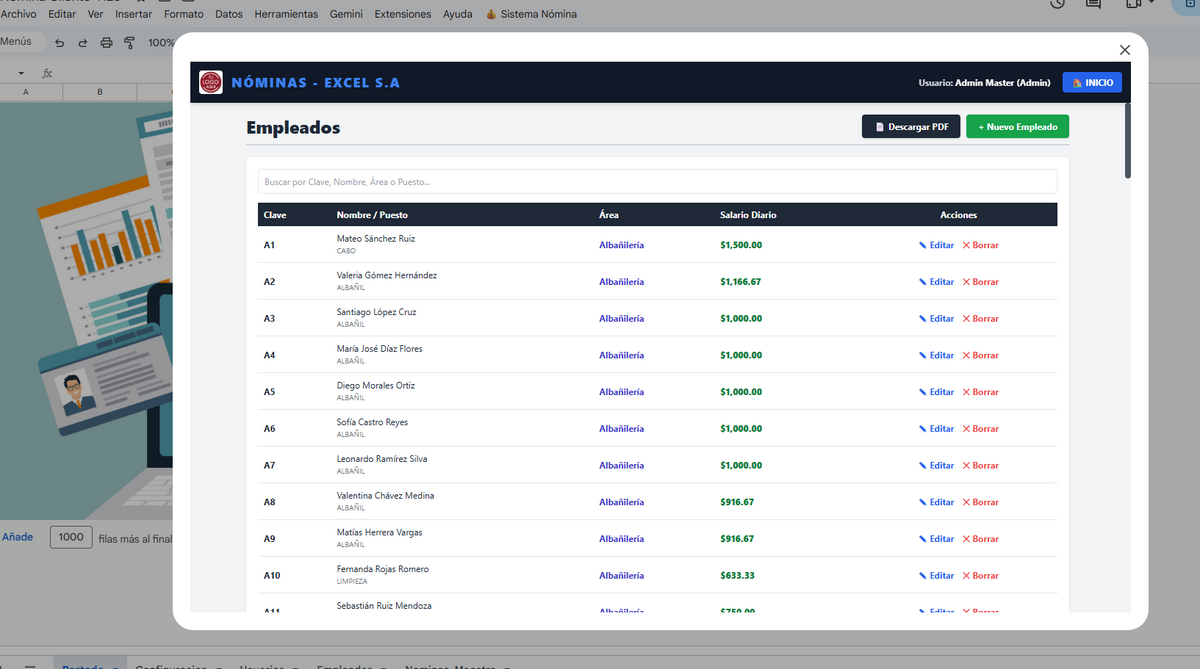Screen dimensions: 1200x669
Task: Edit employee A8 Valentina Chávez Medina
Action: point(937,502)
